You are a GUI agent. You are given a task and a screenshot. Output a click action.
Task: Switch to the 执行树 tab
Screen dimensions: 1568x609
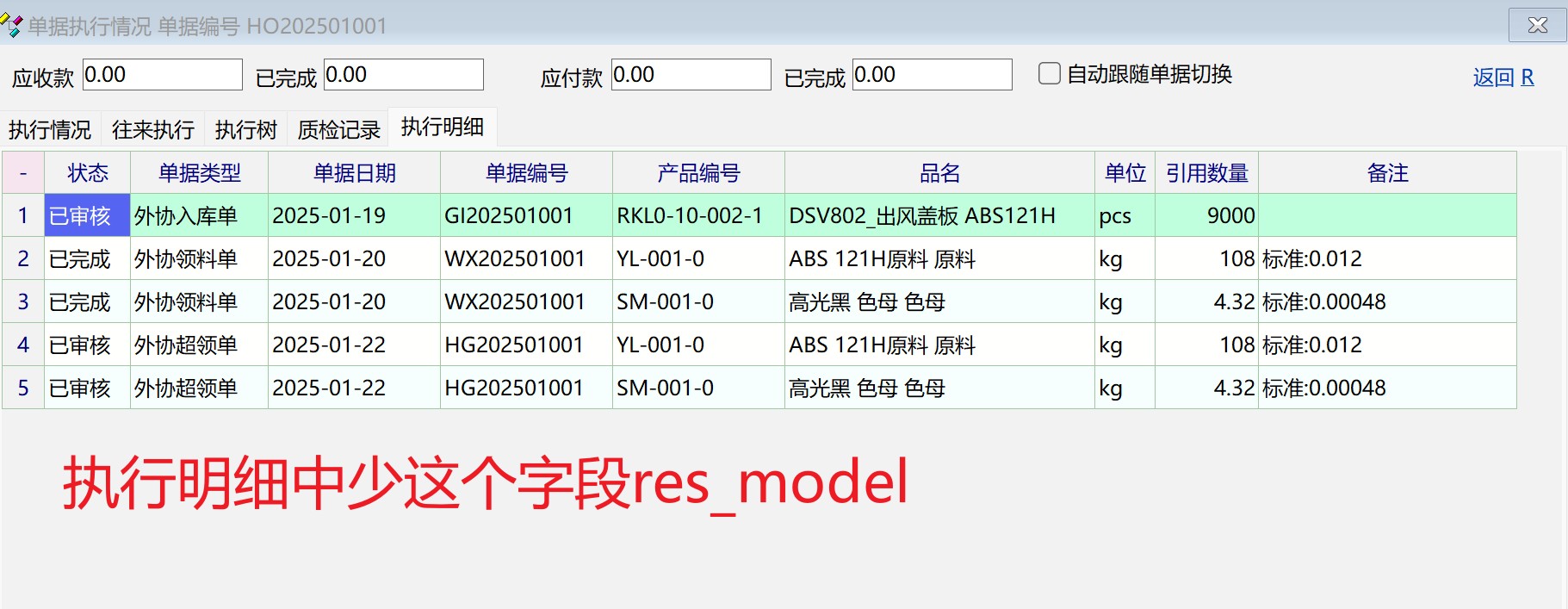[x=245, y=130]
